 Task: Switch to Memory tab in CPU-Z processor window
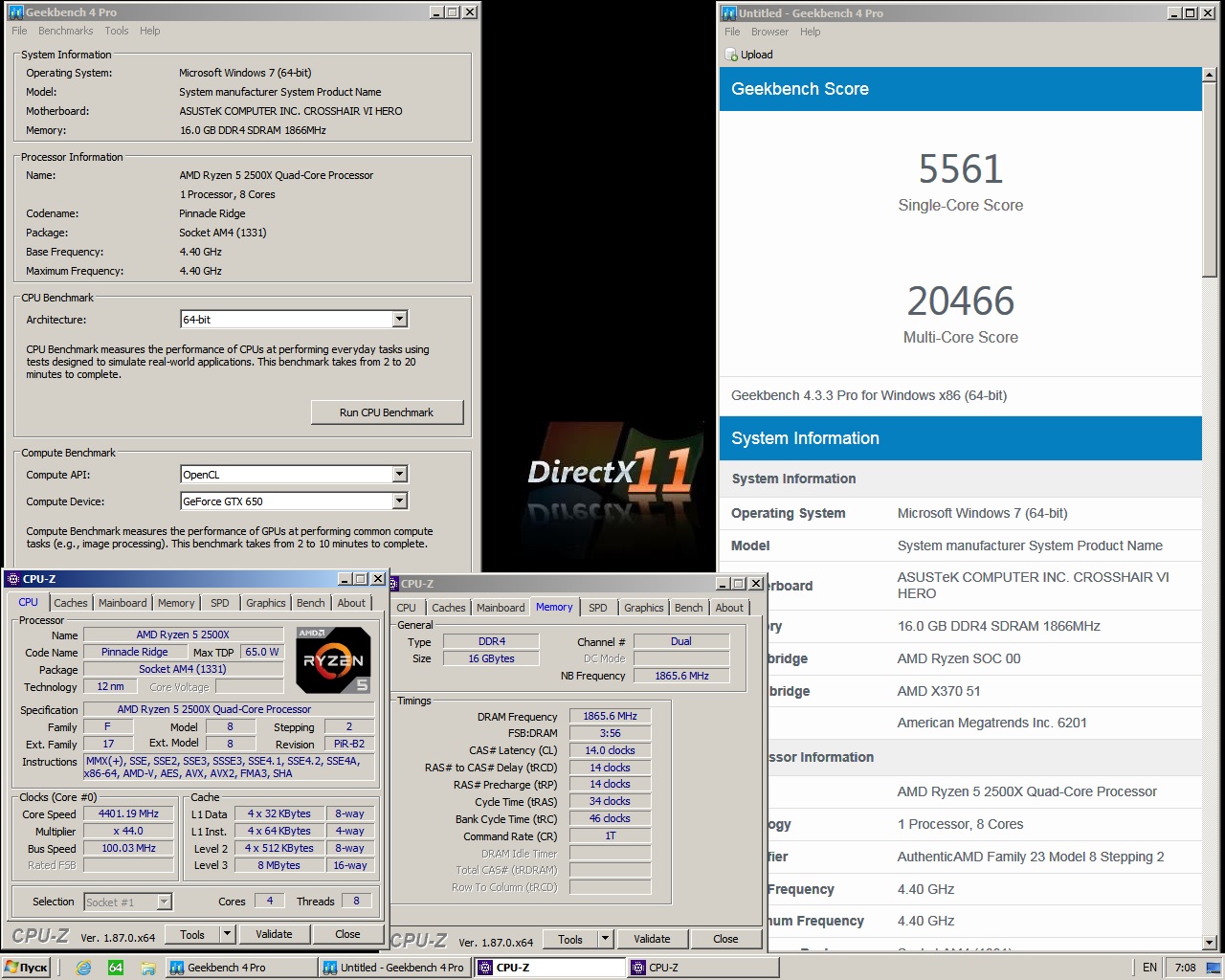(x=176, y=603)
